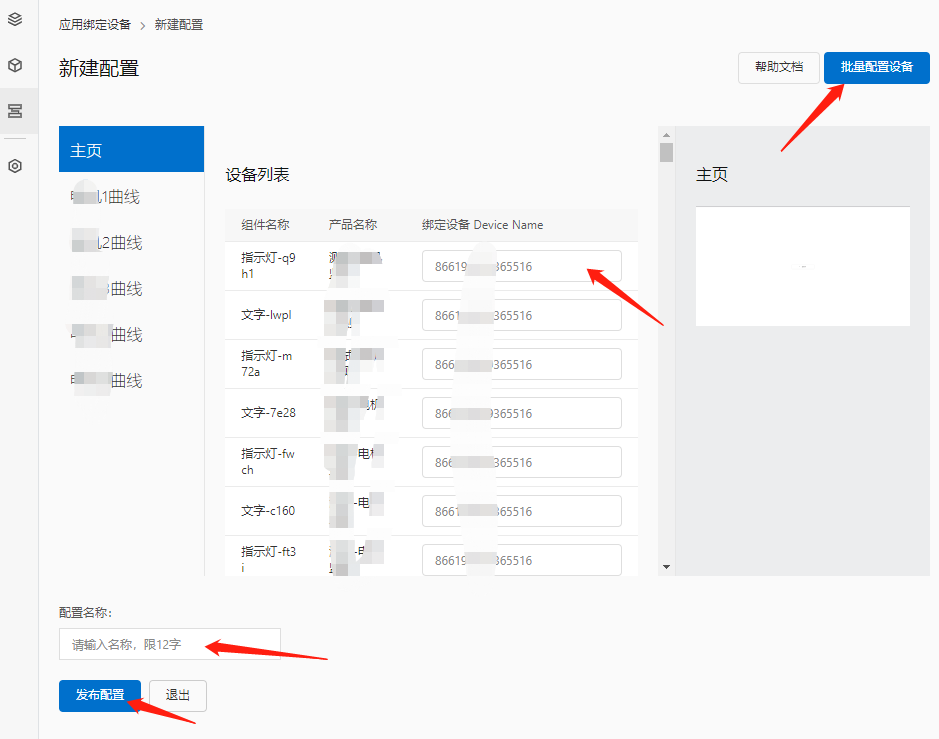939x739 pixels.
Task: Navigate back via the 应用绑定设备 breadcrumb
Action: pos(97,24)
